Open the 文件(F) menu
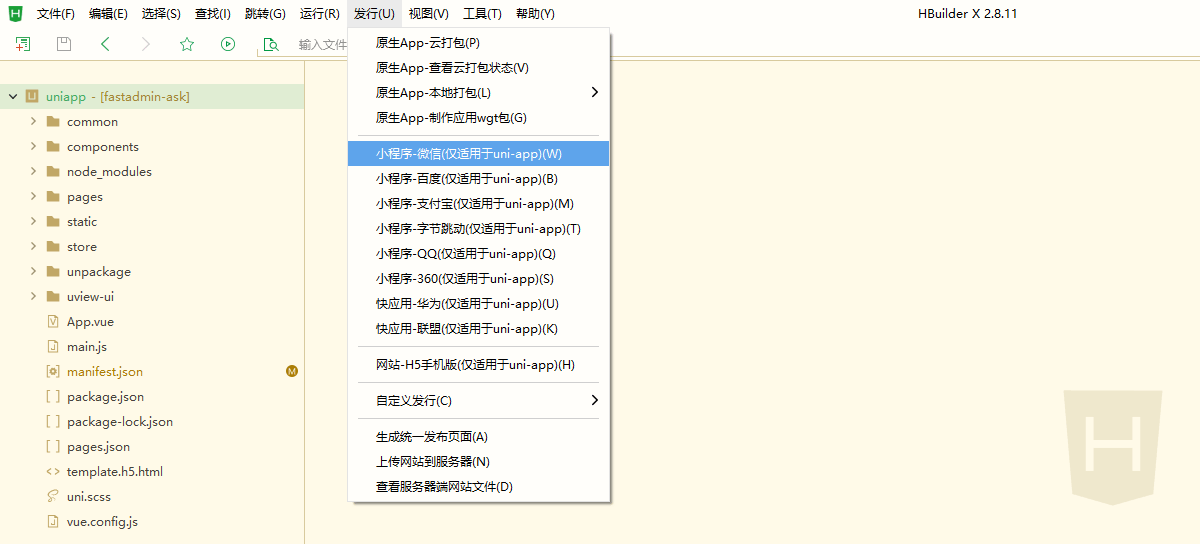The height and width of the screenshot is (544, 1200). click(56, 13)
